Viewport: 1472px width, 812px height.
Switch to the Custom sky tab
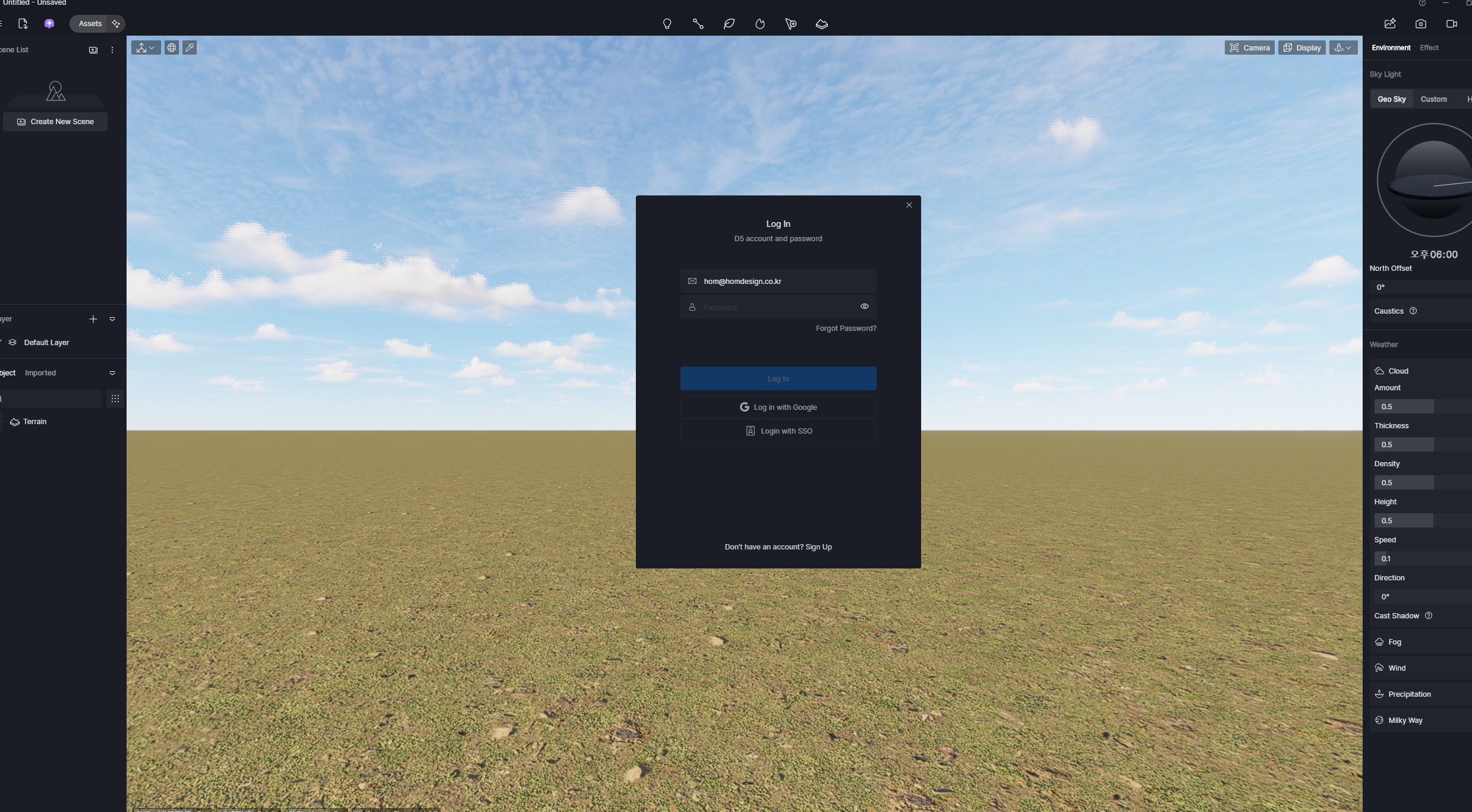click(1433, 99)
